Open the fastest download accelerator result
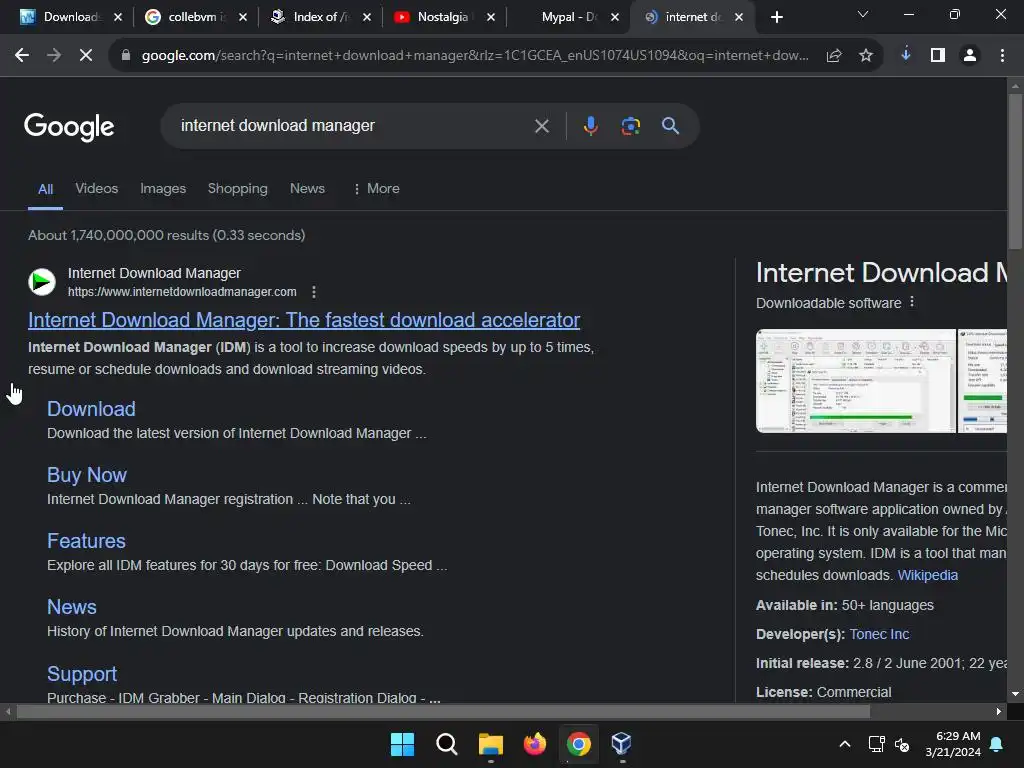 pos(304,320)
